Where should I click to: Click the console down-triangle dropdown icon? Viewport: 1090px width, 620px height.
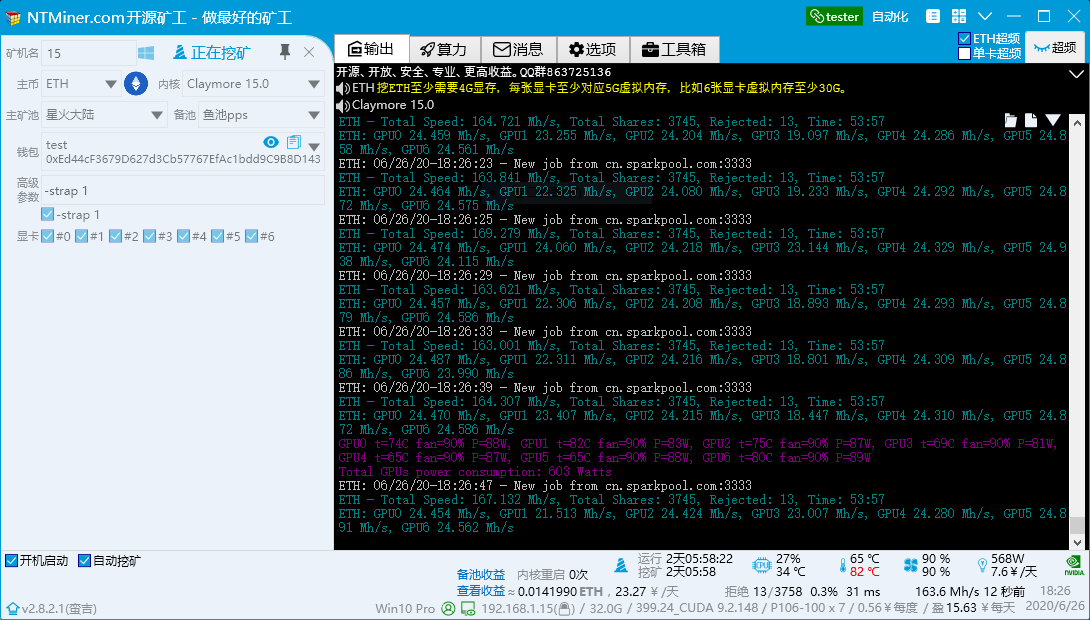(x=1053, y=120)
